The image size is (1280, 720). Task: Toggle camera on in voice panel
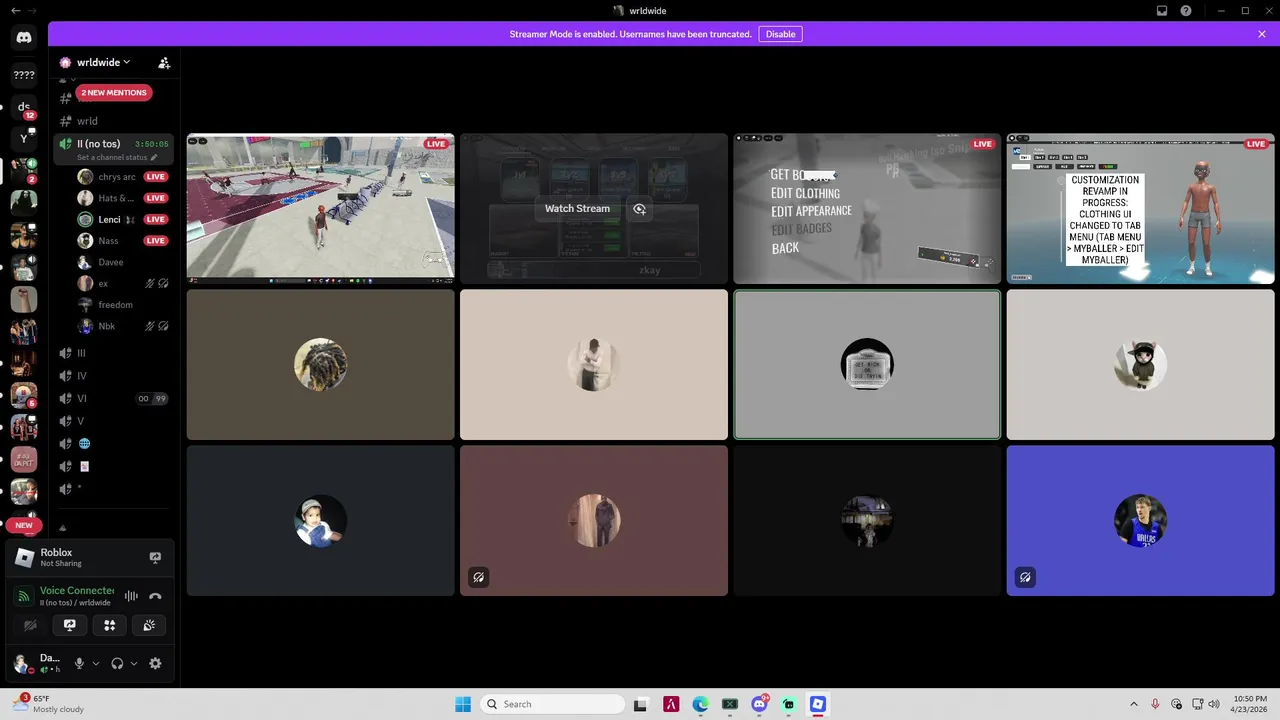pos(31,625)
